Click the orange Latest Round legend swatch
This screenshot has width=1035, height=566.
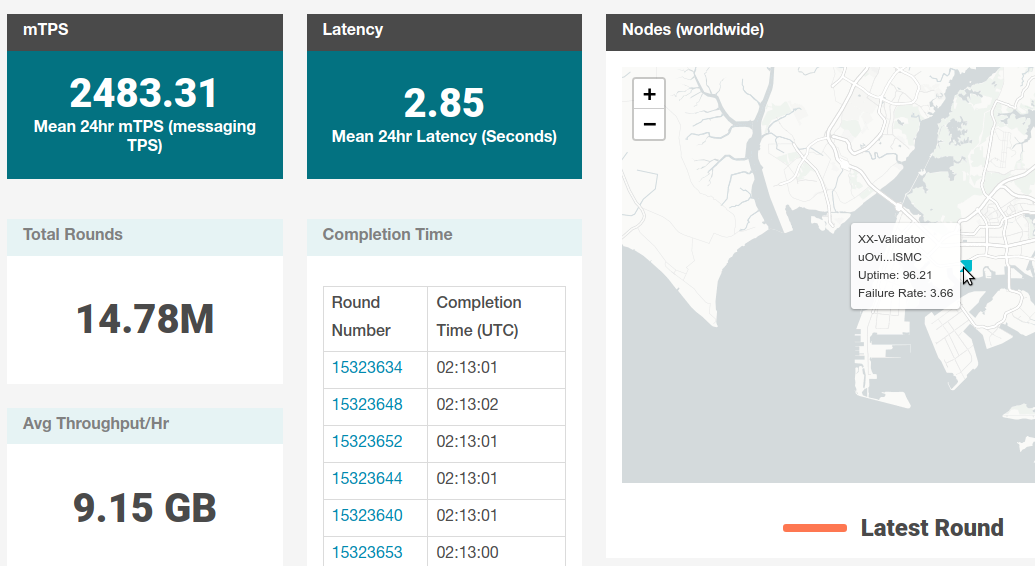(815, 528)
